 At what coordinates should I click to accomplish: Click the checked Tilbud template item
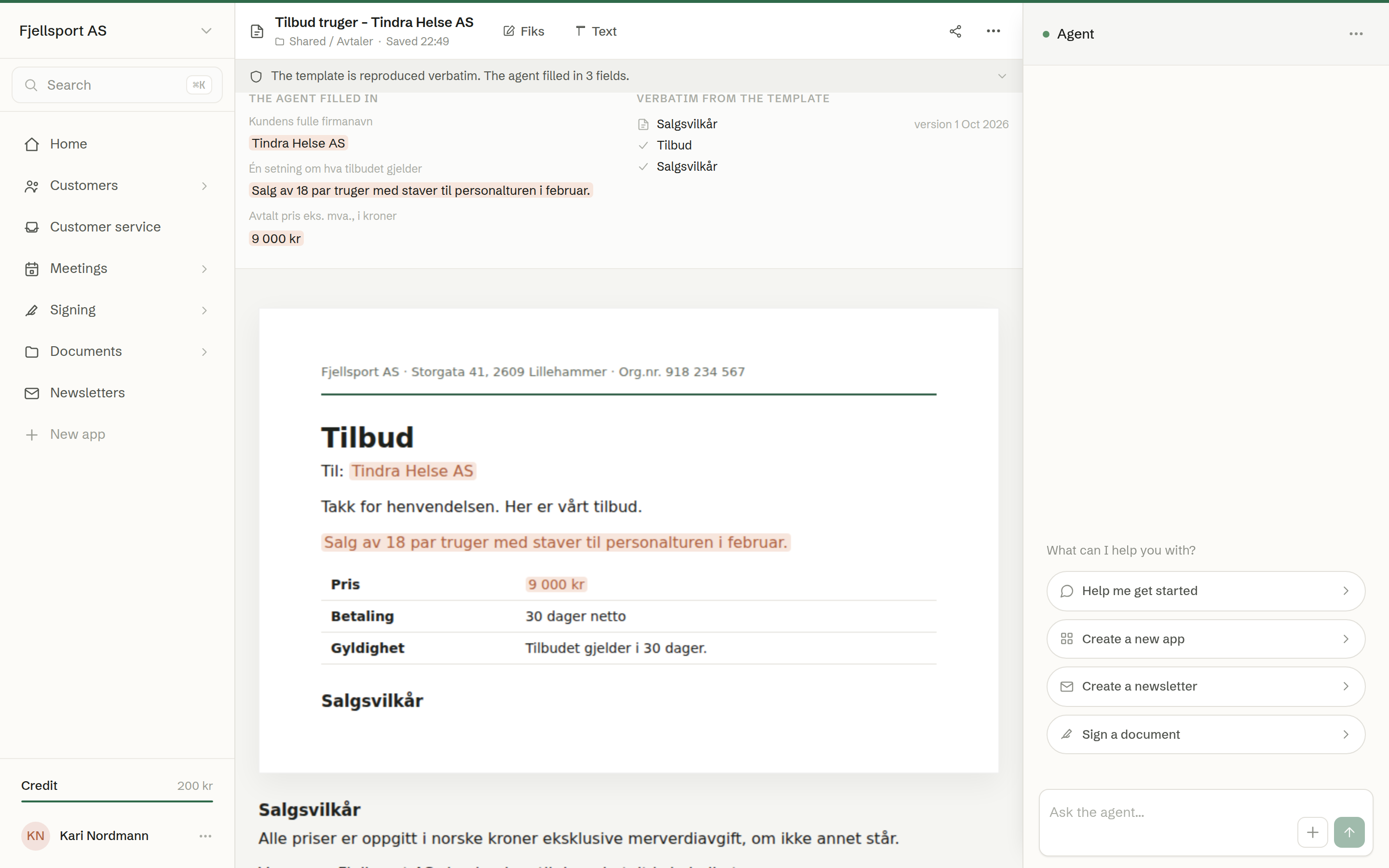pos(674,145)
